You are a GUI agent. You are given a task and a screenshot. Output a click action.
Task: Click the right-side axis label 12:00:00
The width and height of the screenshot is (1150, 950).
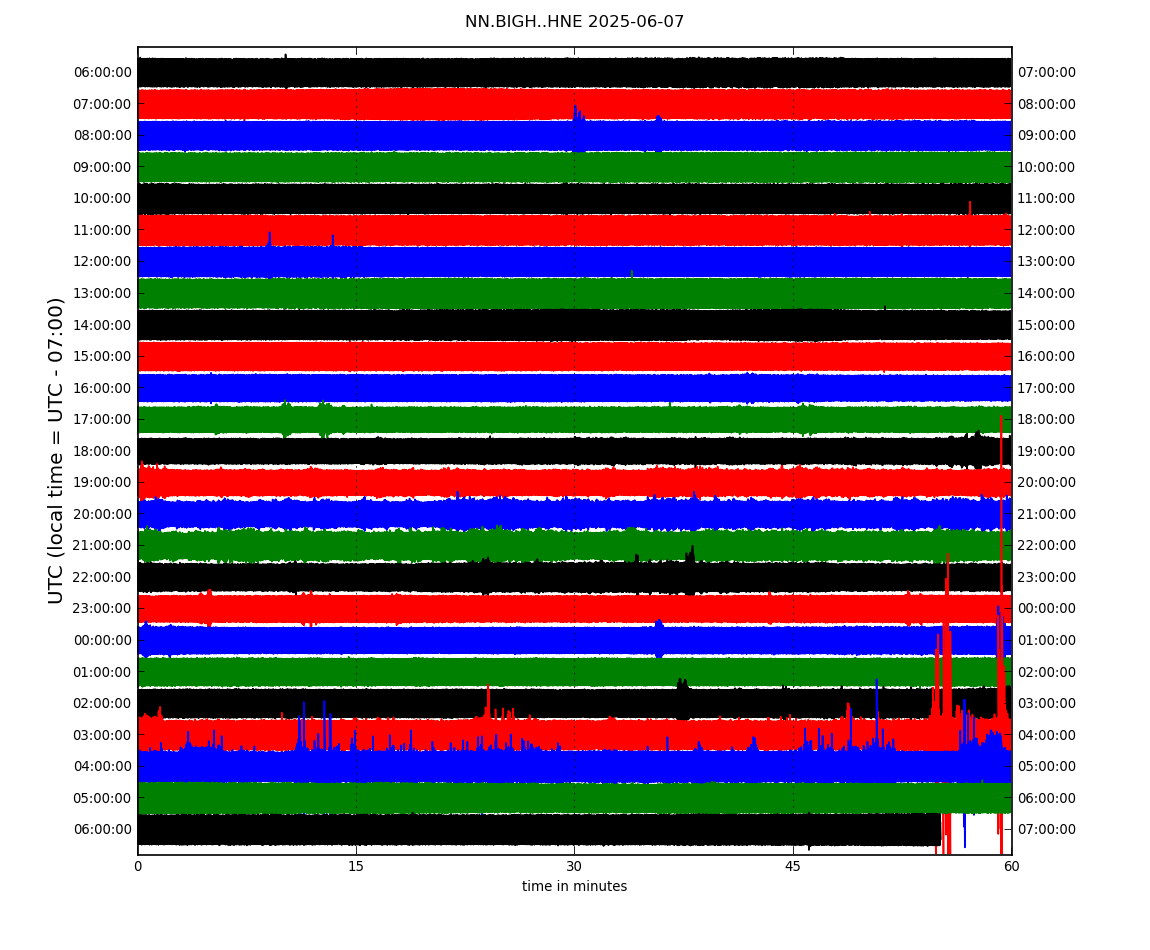pyautogui.click(x=1047, y=230)
